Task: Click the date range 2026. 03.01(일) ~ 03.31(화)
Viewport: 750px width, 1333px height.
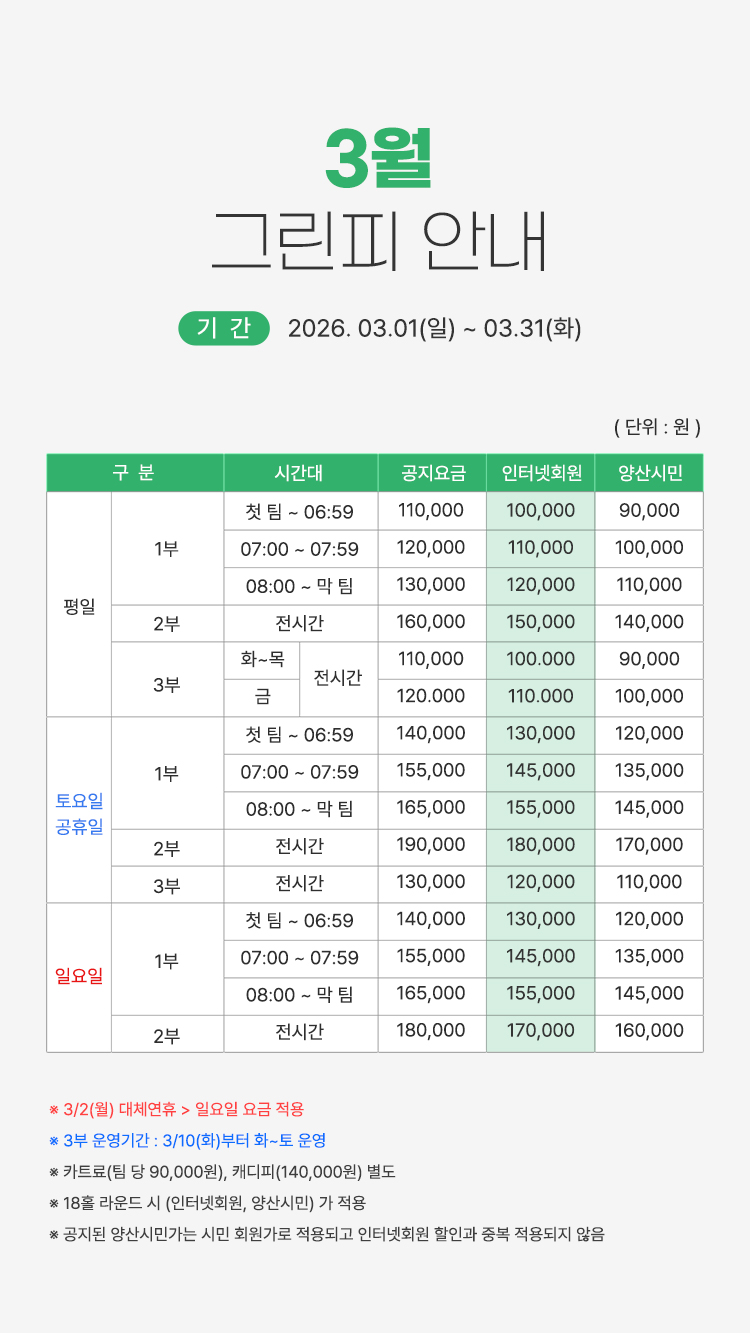Action: pyautogui.click(x=434, y=328)
